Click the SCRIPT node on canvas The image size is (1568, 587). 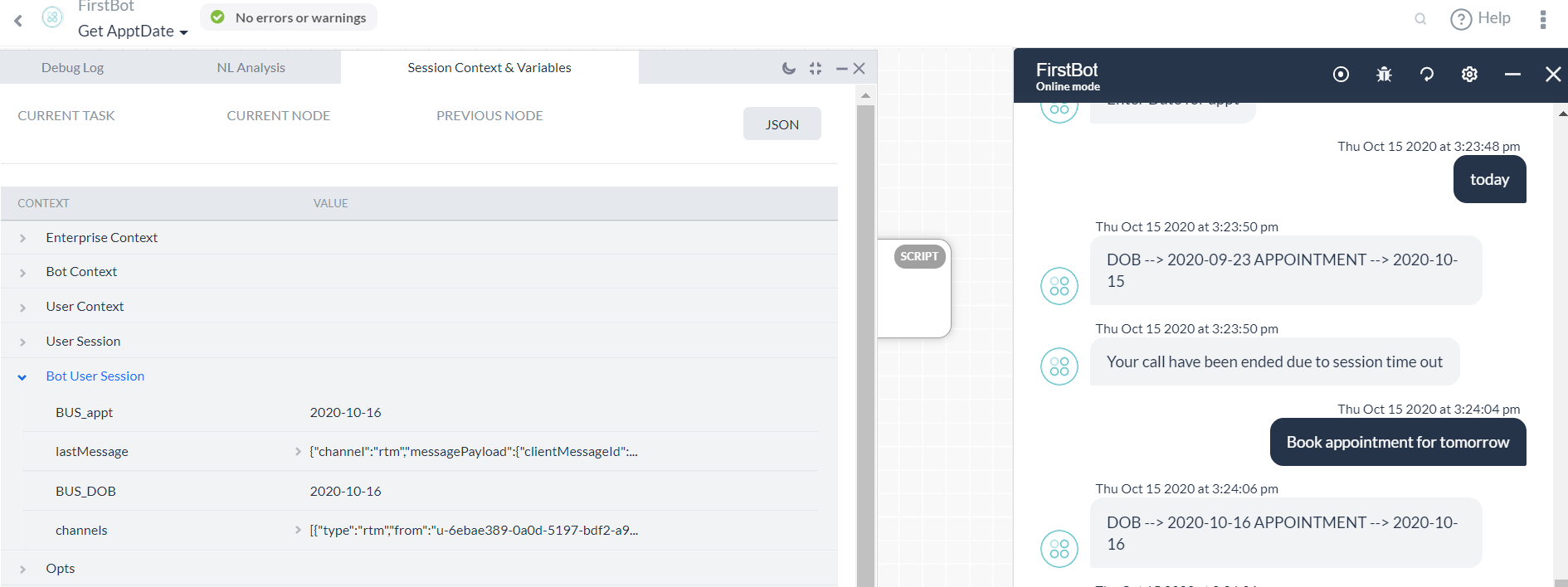click(x=914, y=289)
